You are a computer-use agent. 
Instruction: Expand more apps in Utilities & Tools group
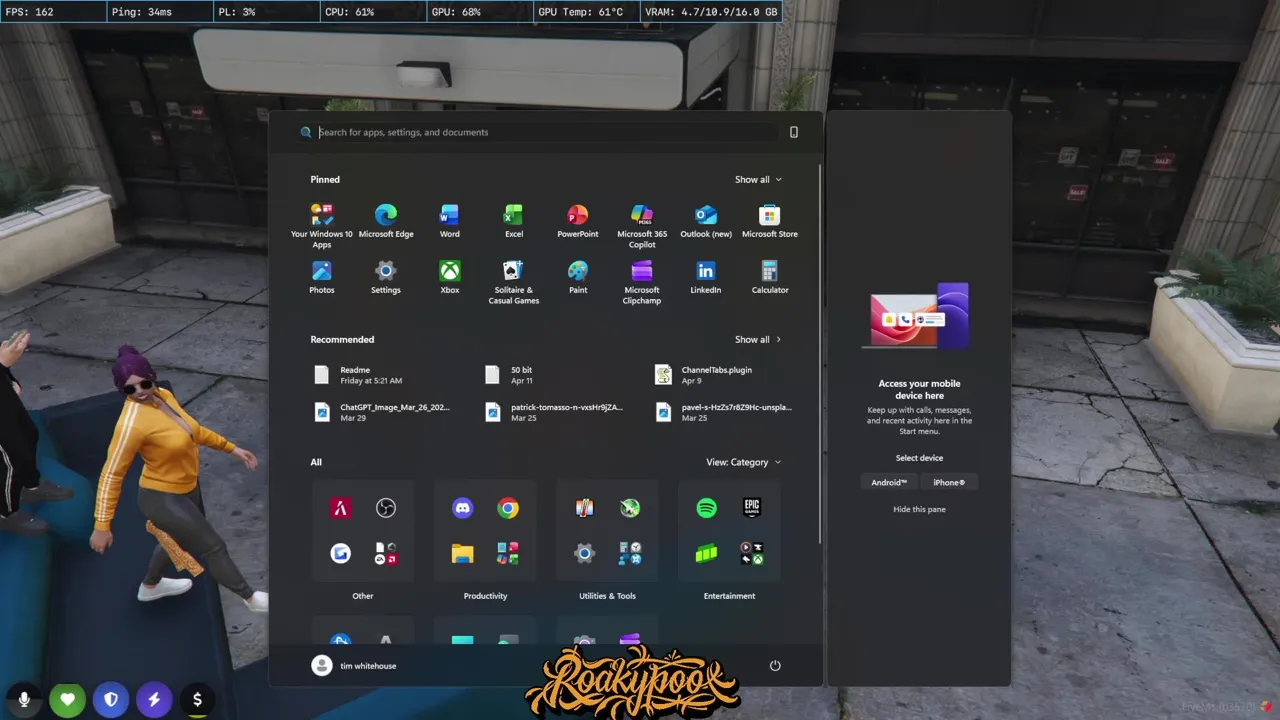click(630, 553)
